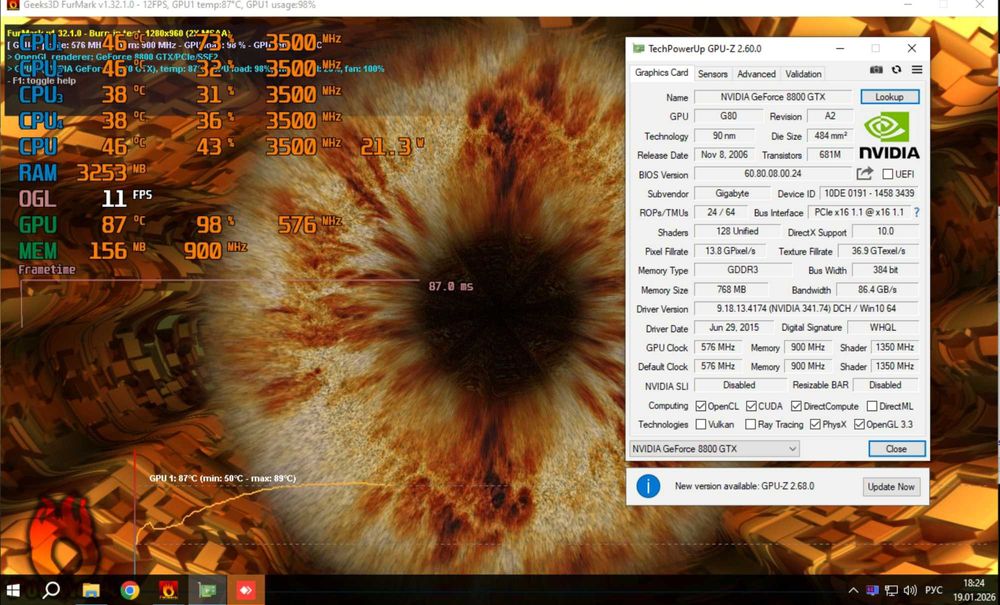This screenshot has height=605, width=1000.
Task: Click the Update Now button
Action: [x=891, y=486]
